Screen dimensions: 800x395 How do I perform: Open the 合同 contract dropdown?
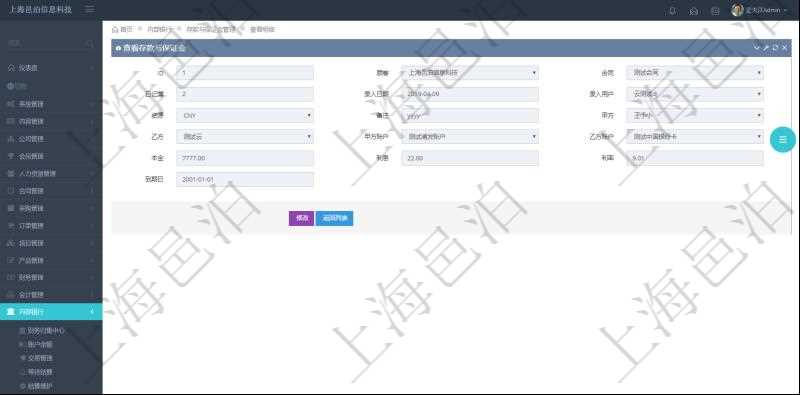pos(695,72)
